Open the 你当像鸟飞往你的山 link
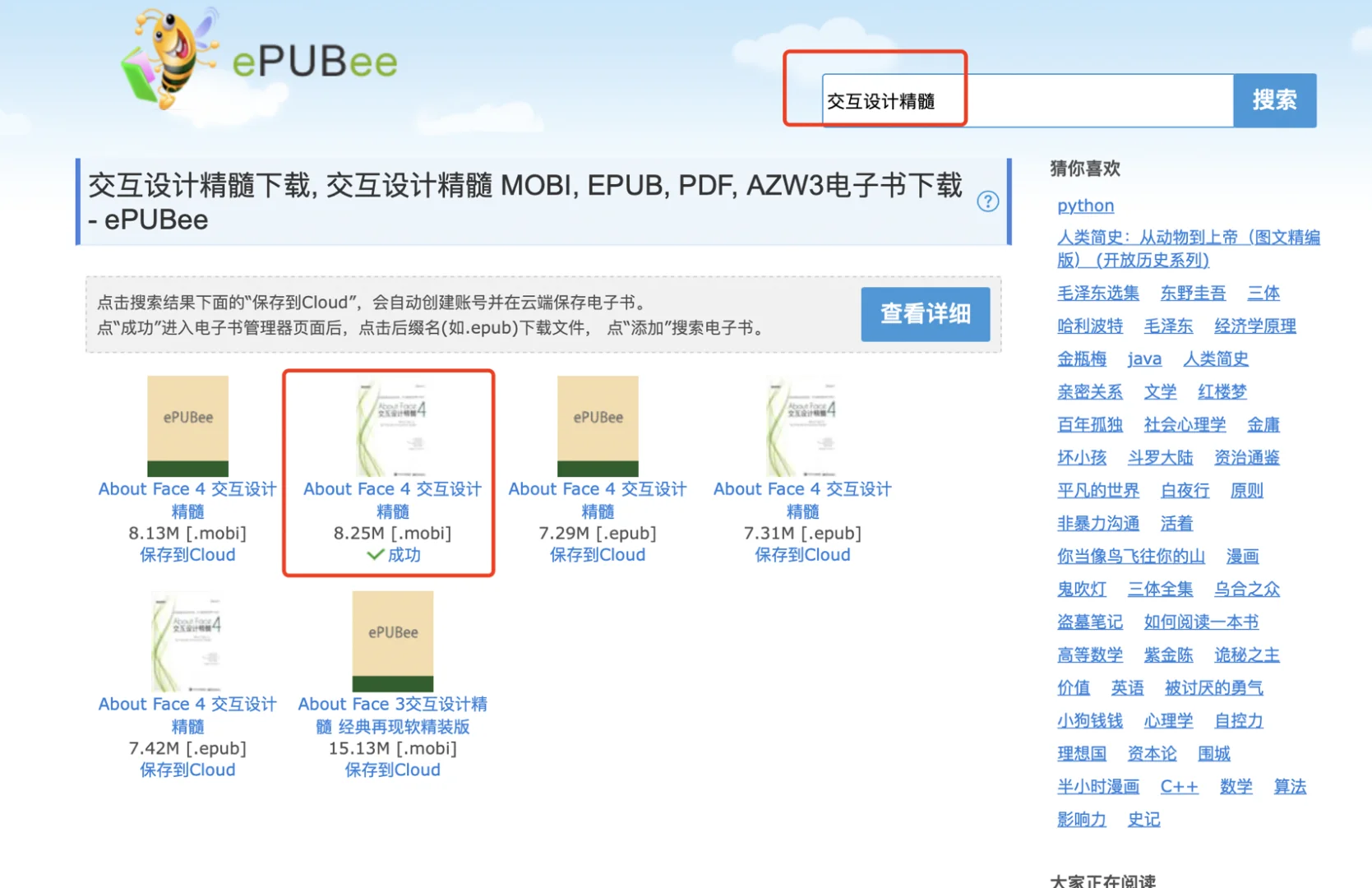 pos(1131,556)
